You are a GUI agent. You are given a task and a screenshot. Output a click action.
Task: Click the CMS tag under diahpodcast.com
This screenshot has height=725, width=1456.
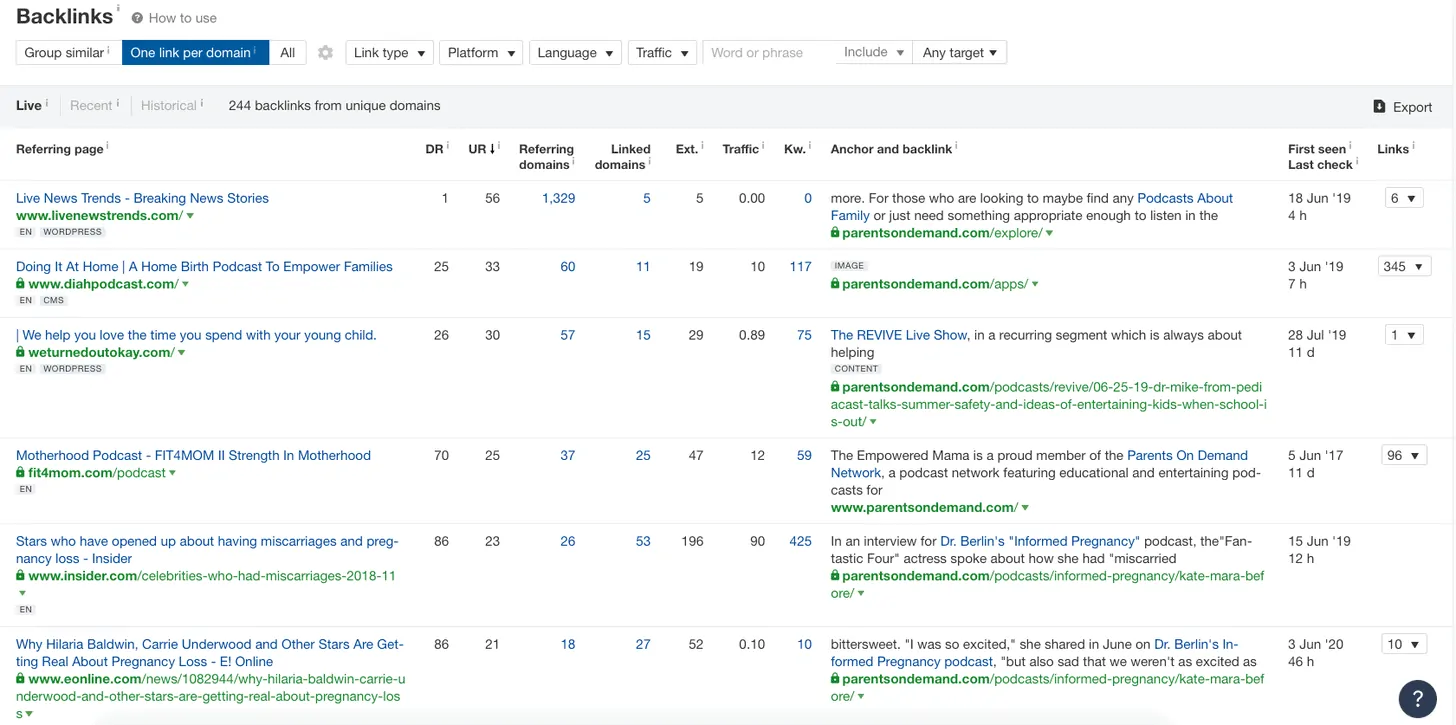click(53, 301)
